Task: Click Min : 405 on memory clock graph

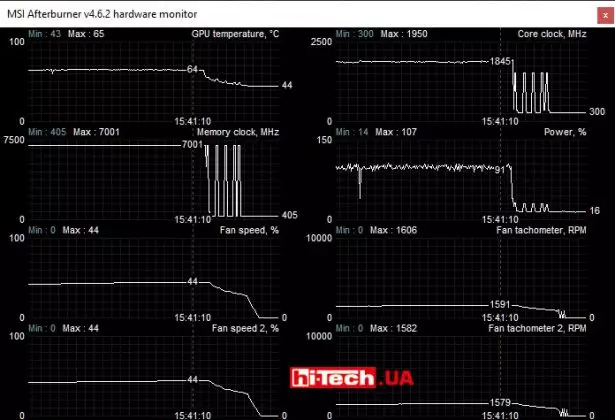Action: 47,132
